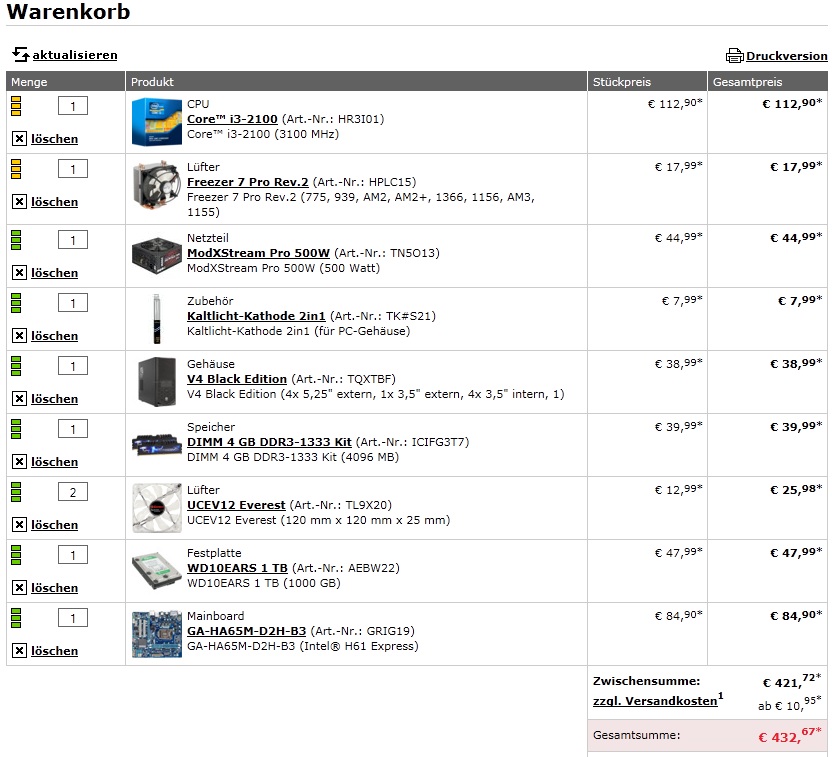Screen dimensions: 832x757
Task: Click löschen link for V4 Black Edition
Action: coord(54,399)
